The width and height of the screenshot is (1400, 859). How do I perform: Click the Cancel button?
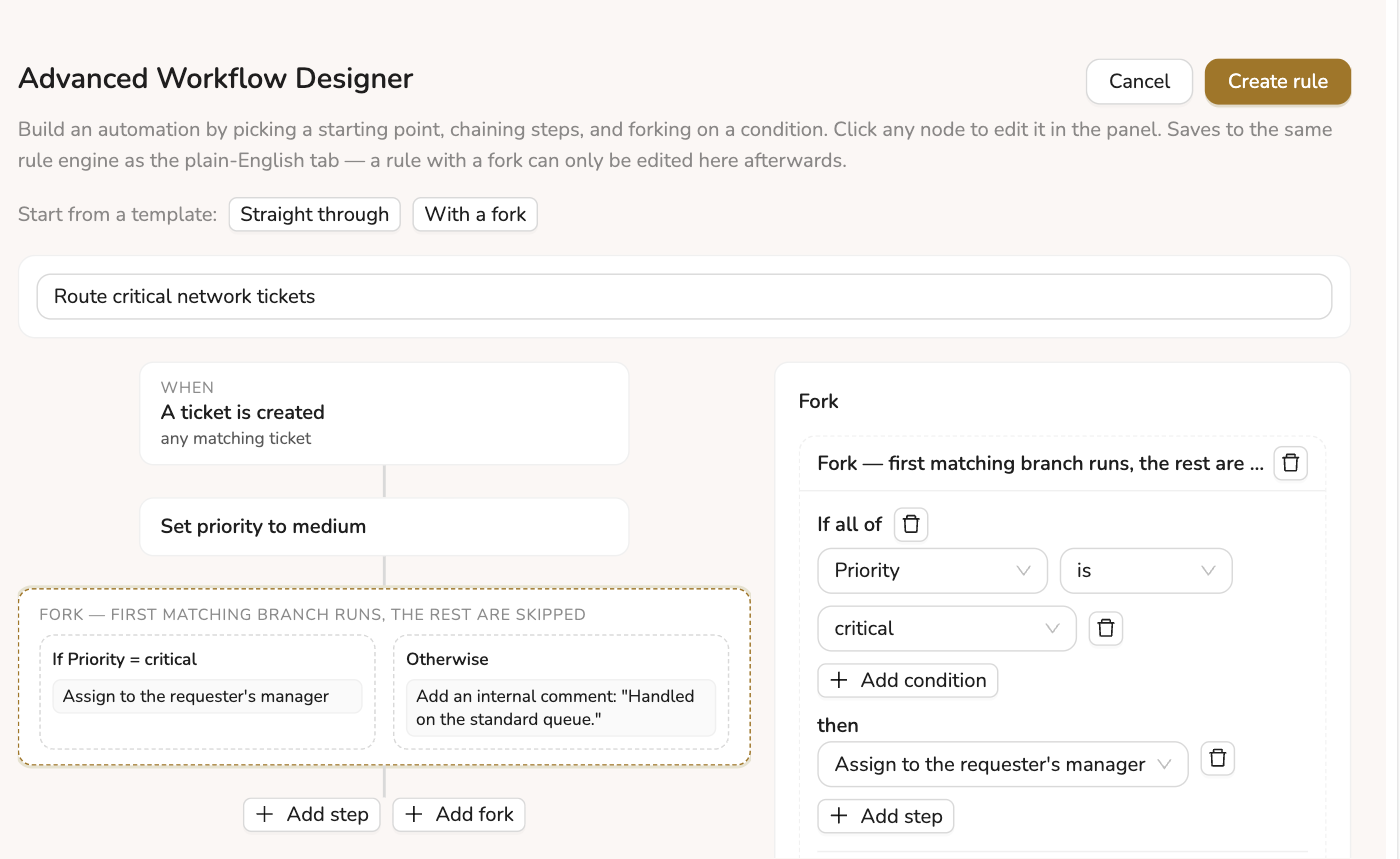pyautogui.click(x=1139, y=82)
